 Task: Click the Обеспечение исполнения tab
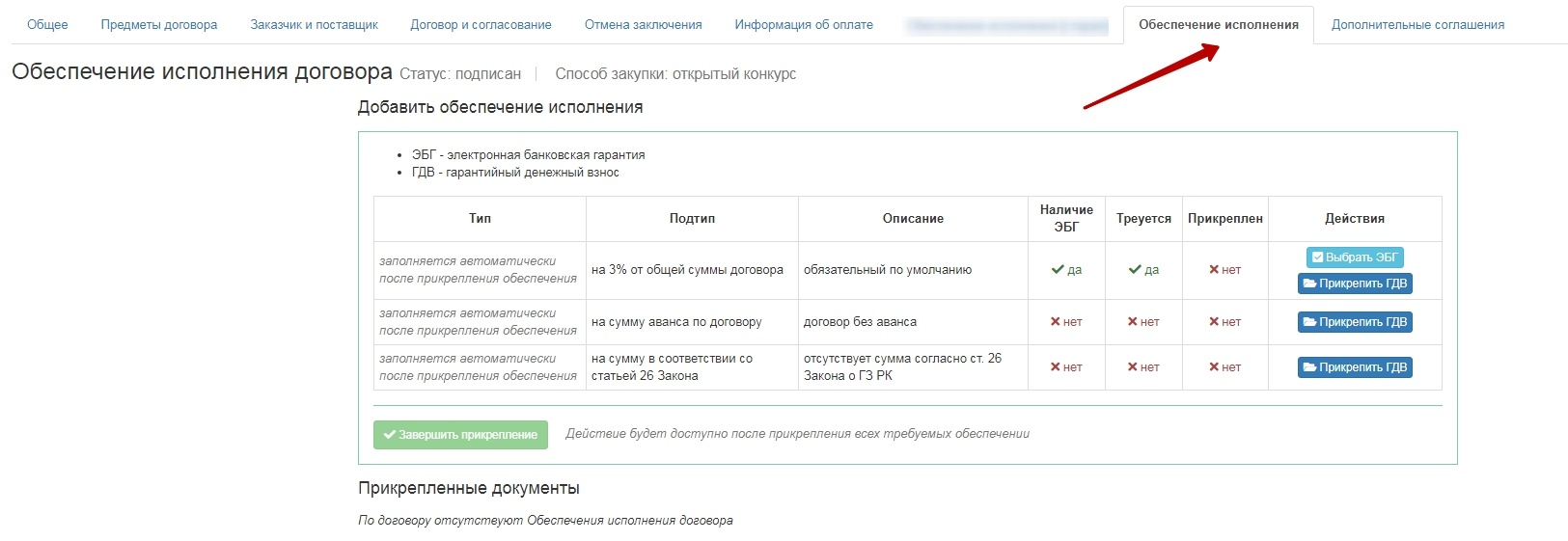coord(1218,25)
